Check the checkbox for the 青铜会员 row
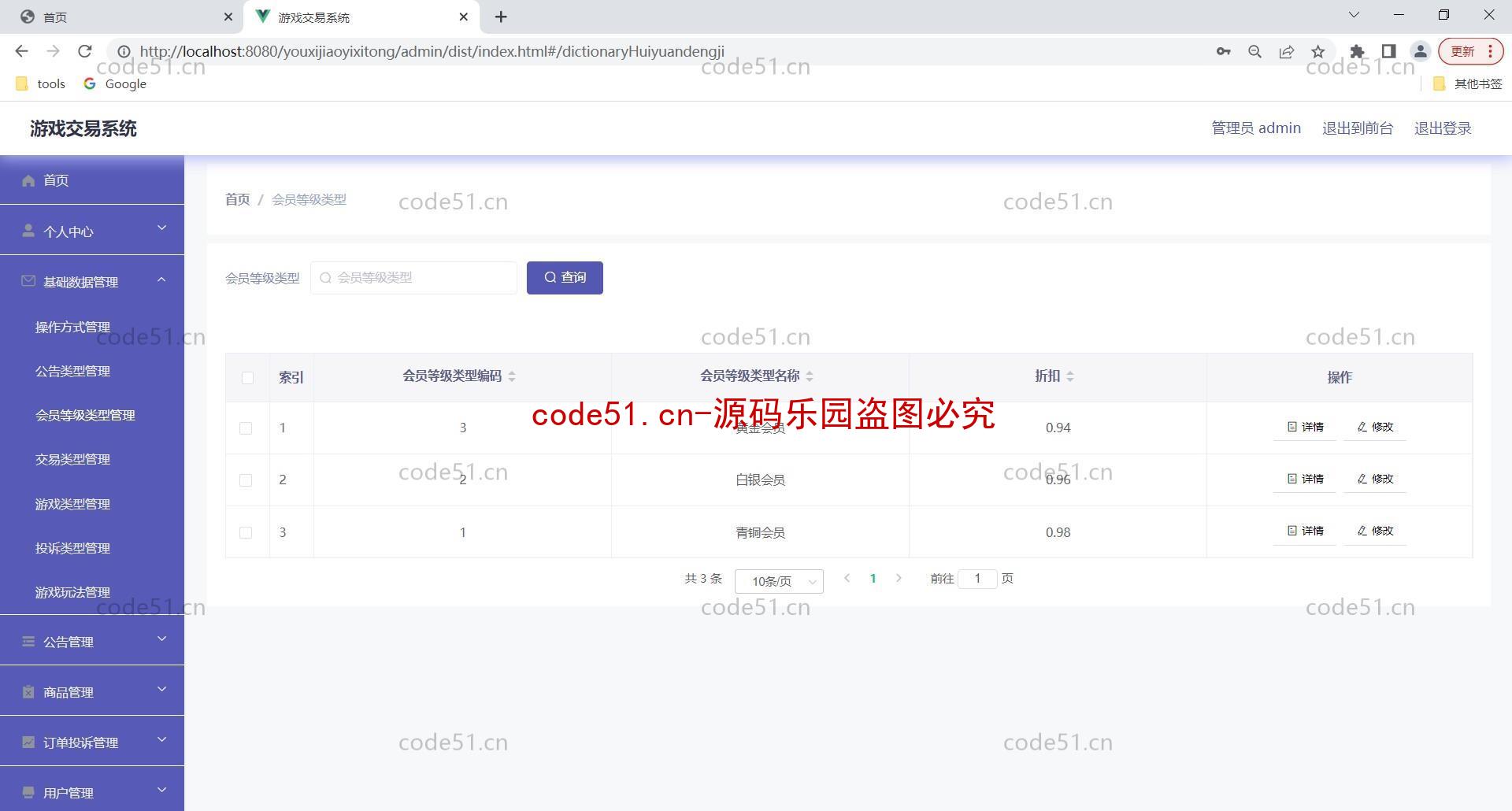1512x811 pixels. coord(246,532)
